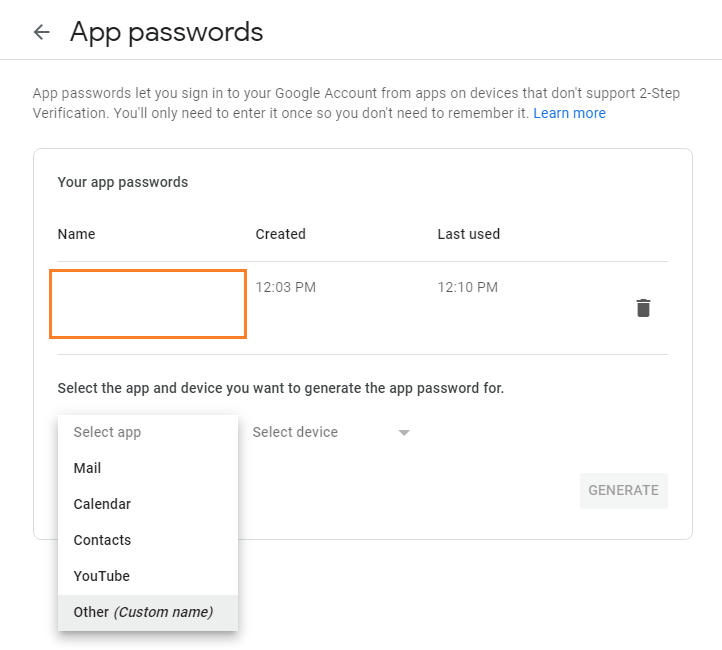The width and height of the screenshot is (722, 650).
Task: Click the 12:03 PM created time
Action: click(285, 287)
